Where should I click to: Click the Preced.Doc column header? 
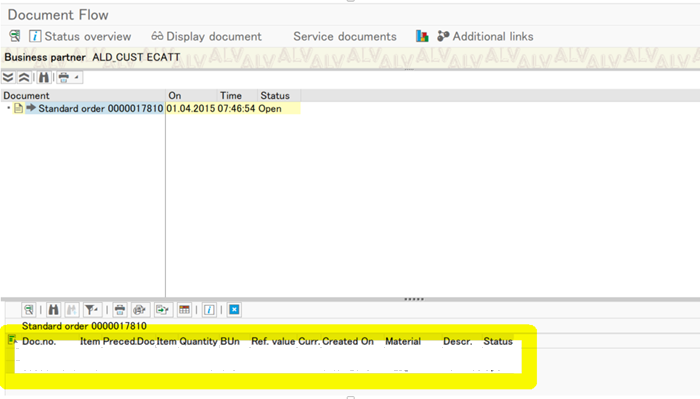tap(129, 341)
